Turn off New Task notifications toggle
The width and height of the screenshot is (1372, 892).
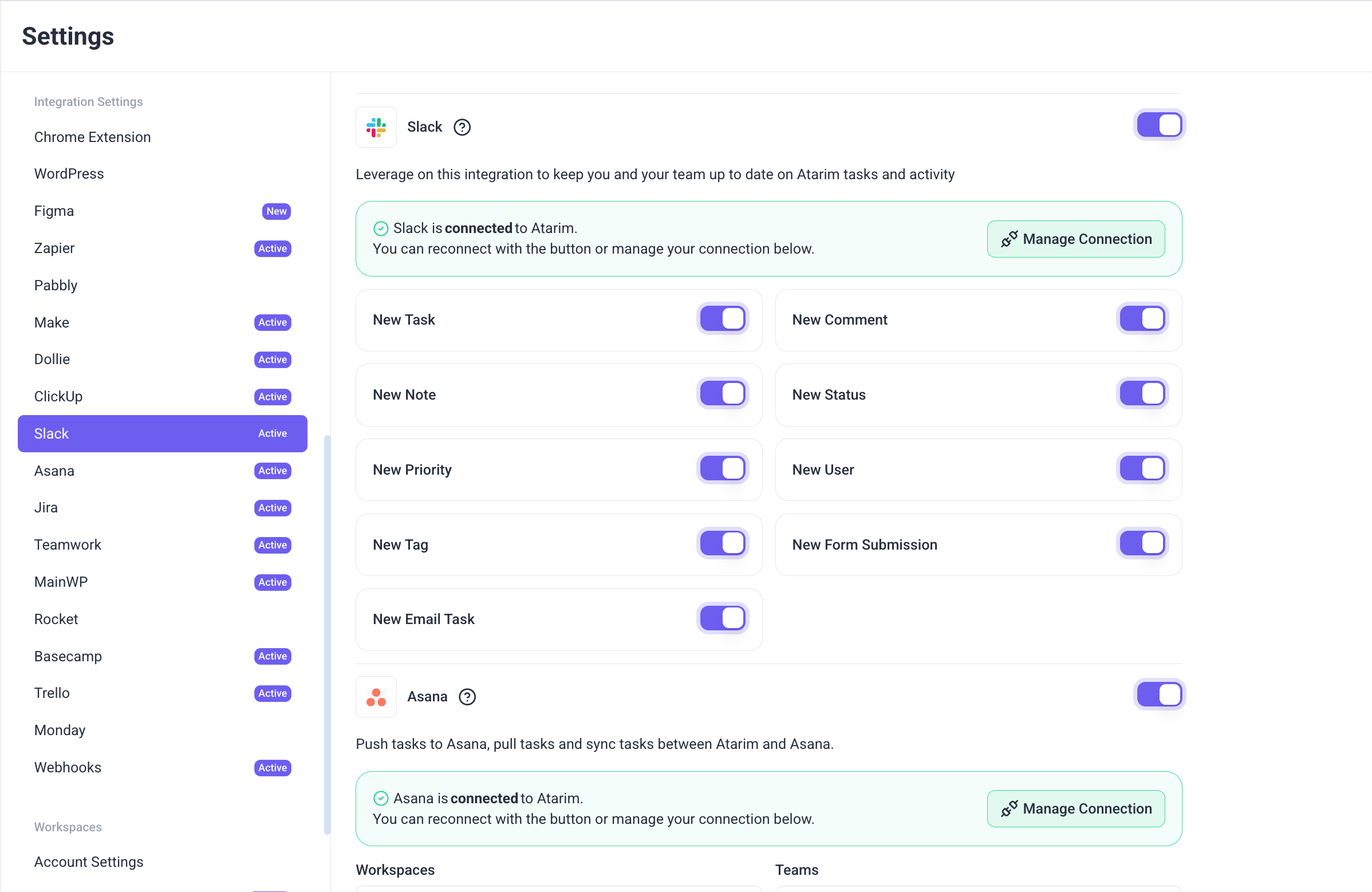tap(722, 319)
